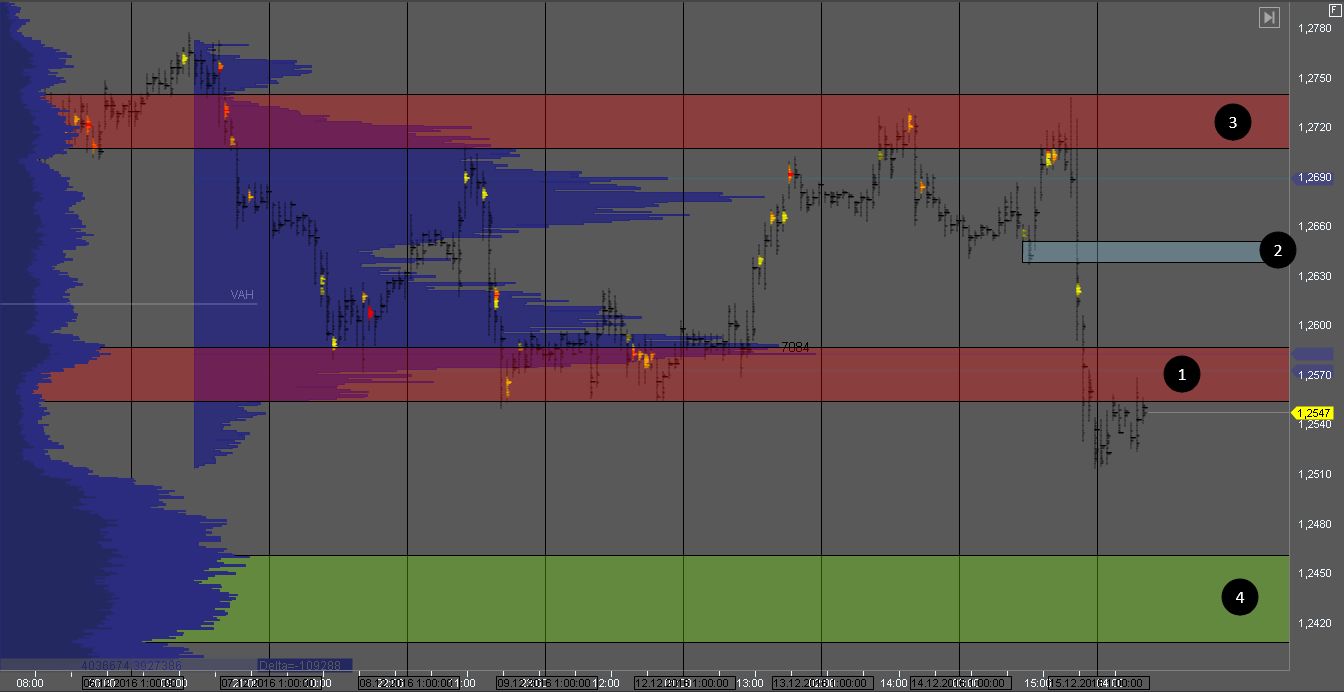Image resolution: width=1344 pixels, height=692 pixels.
Task: Click the 14:00 label on time axis
Action: (x=895, y=684)
